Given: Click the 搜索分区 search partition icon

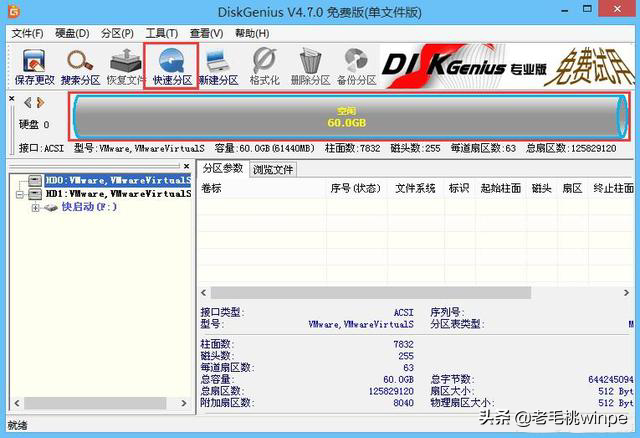Looking at the screenshot, I should 79,65.
